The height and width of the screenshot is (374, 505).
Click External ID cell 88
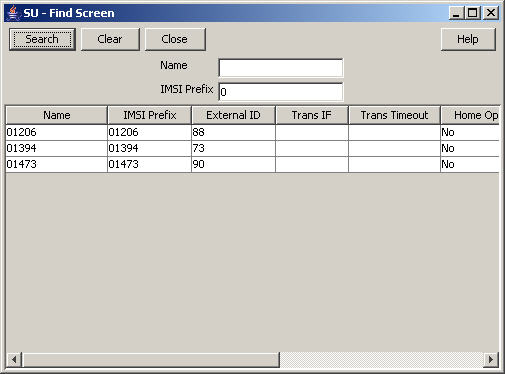[x=233, y=132]
